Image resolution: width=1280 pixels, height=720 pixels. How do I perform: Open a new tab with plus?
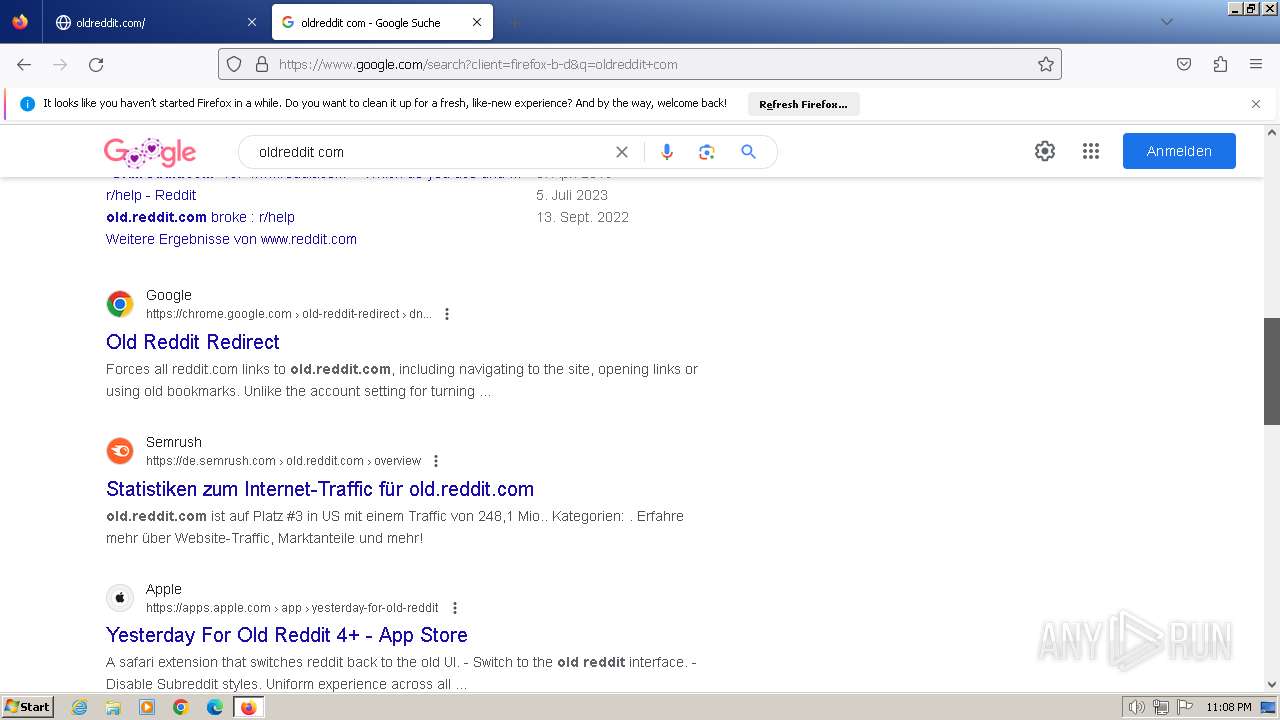coord(514,22)
